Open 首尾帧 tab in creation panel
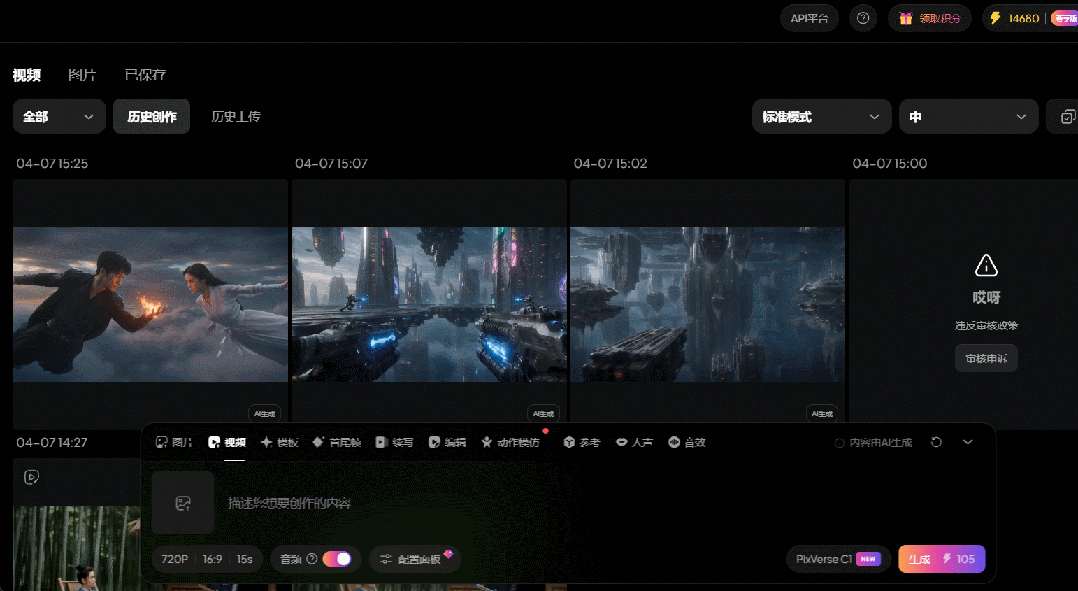 pyautogui.click(x=337, y=443)
